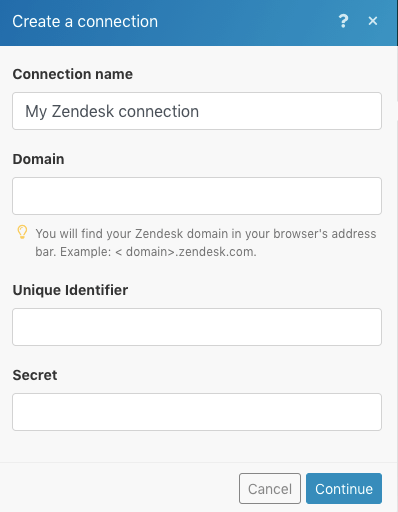Viewport: 398px width, 512px height.
Task: Focus the Connection name input field
Action: (197, 111)
